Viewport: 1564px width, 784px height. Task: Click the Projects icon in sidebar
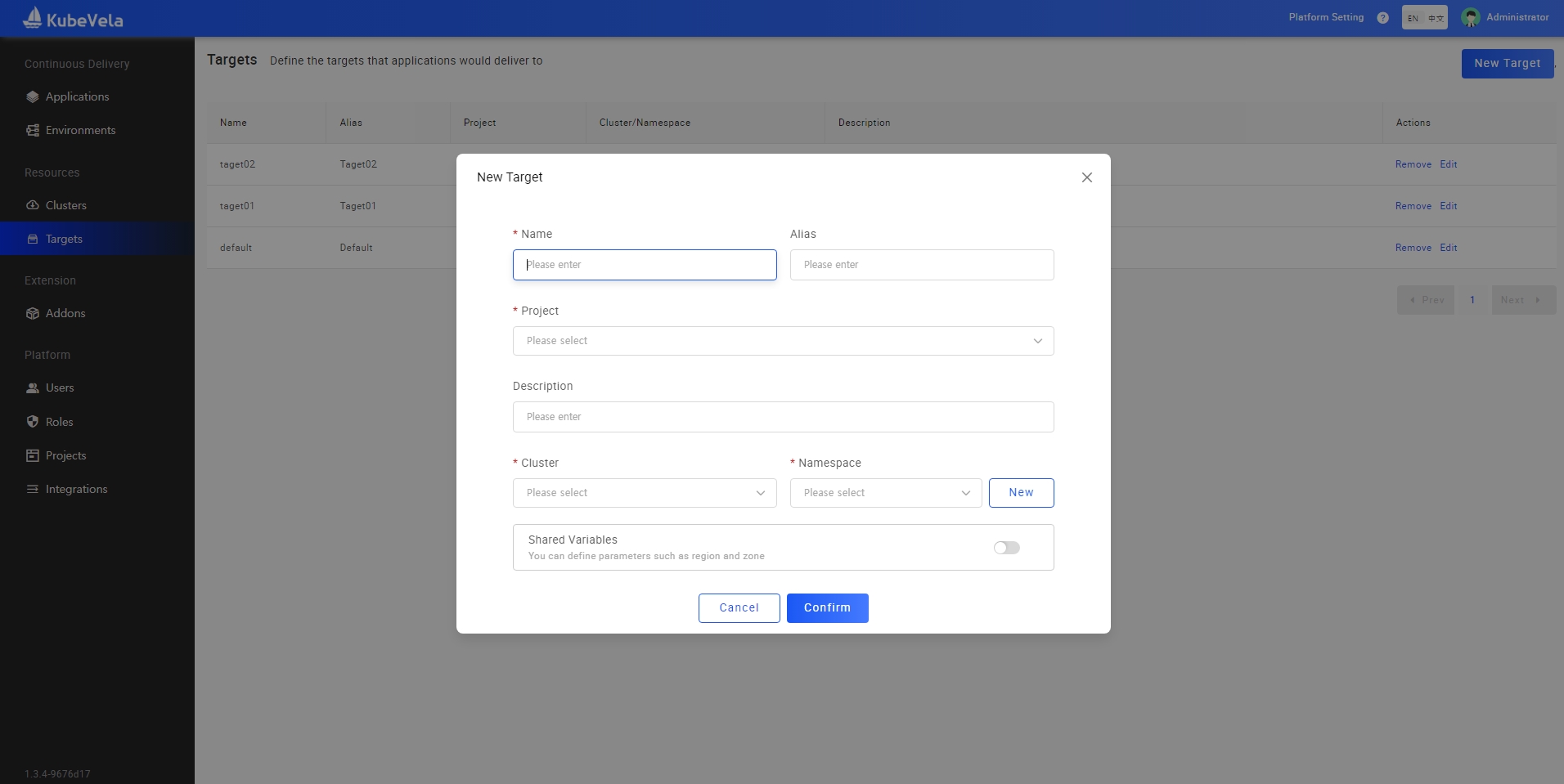point(33,455)
